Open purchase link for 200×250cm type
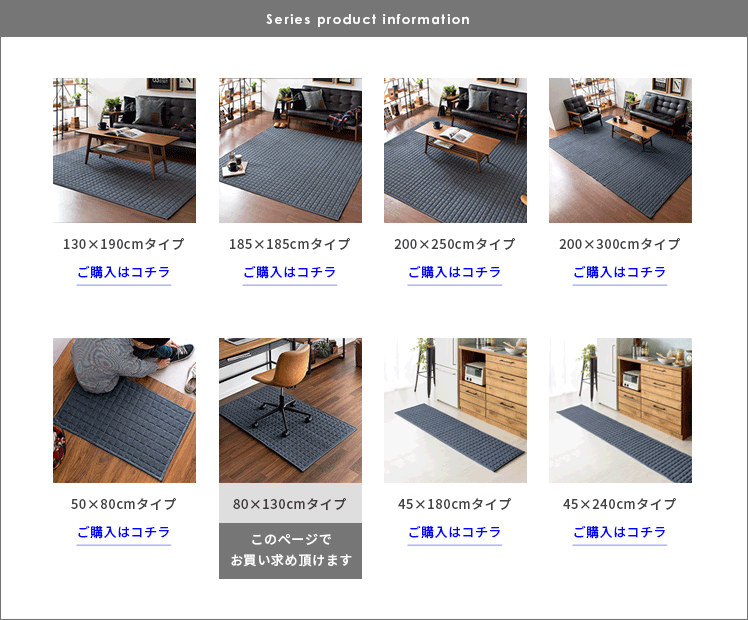 (455, 272)
